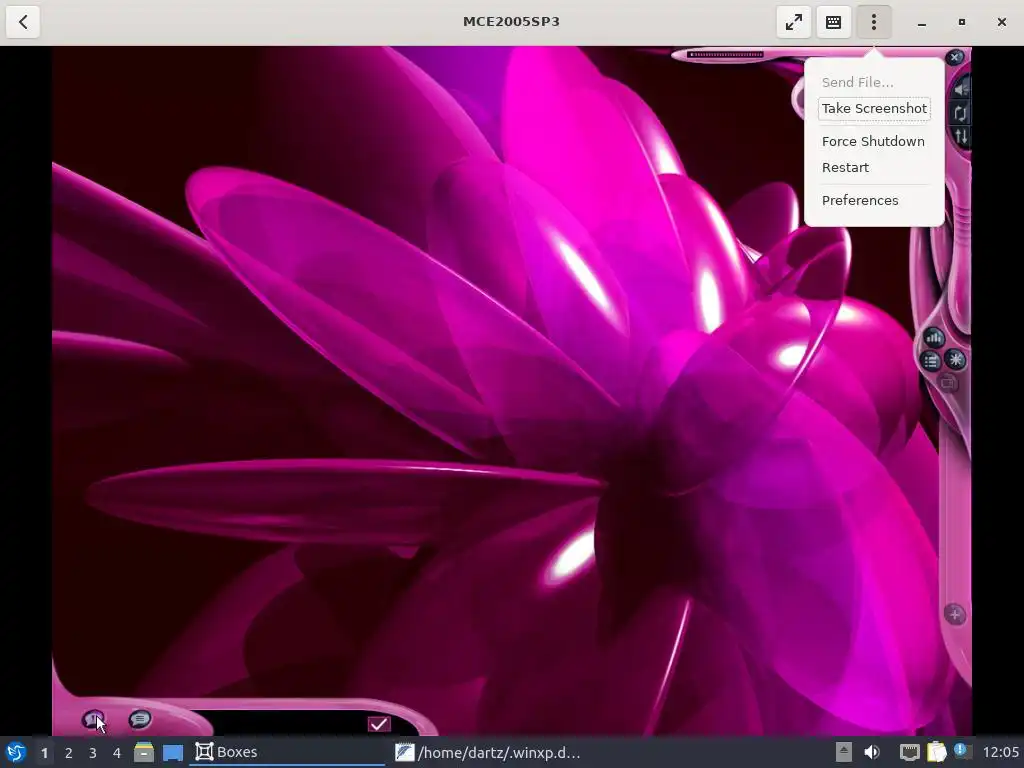
Task: Choose Take Screenshot from the menu
Action: click(x=874, y=108)
